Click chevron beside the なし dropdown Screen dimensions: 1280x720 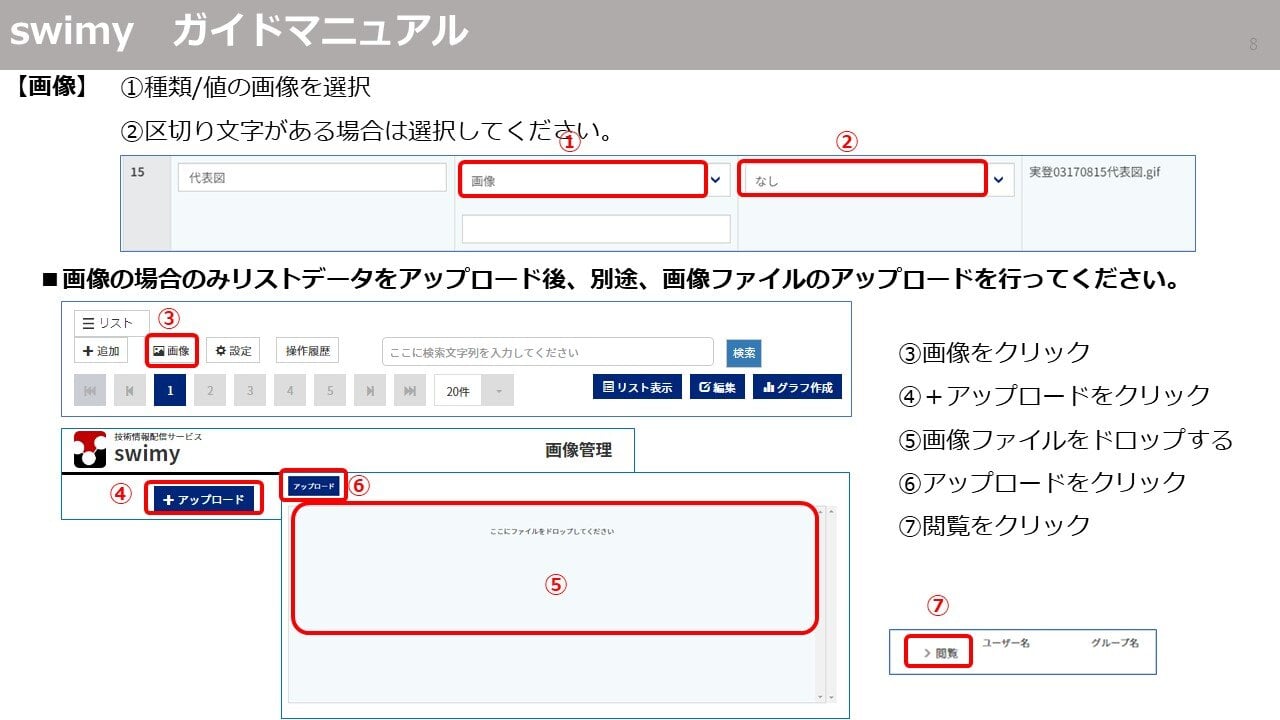click(999, 180)
